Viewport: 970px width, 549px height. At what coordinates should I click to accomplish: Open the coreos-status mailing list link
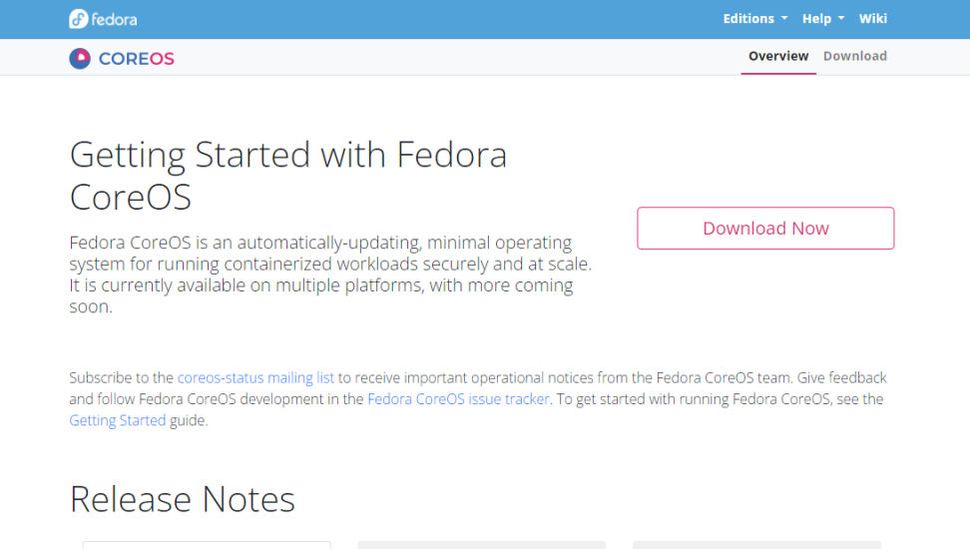[x=255, y=378]
